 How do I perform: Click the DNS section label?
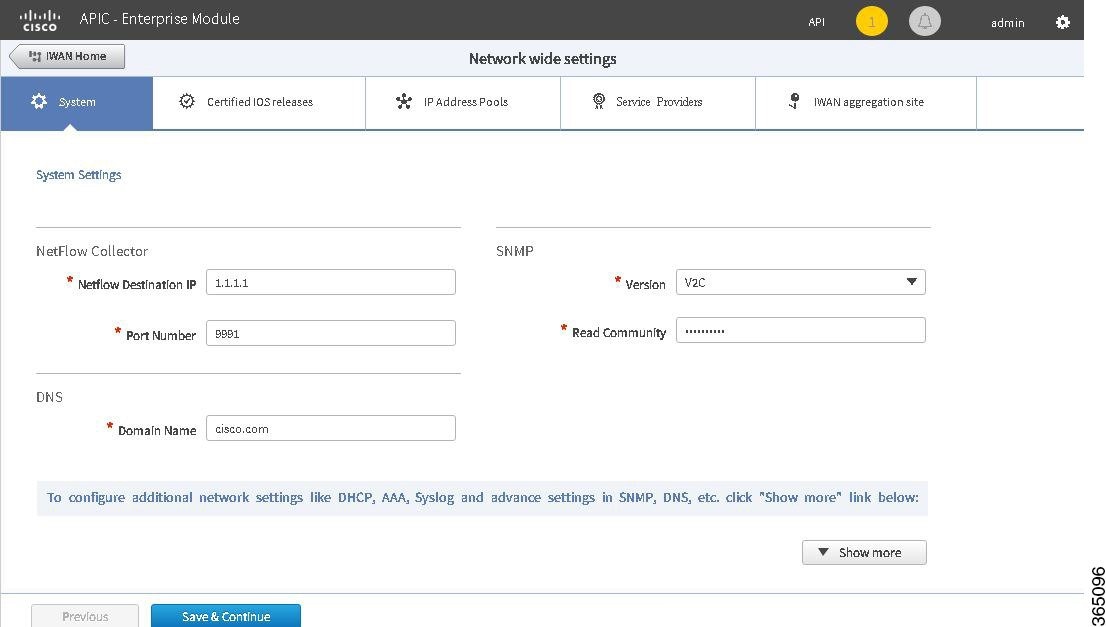coord(49,397)
